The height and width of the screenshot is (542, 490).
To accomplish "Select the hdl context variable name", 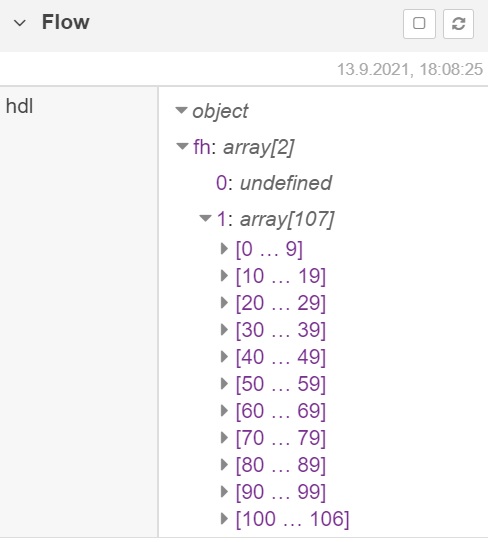I will pyautogui.click(x=19, y=106).
